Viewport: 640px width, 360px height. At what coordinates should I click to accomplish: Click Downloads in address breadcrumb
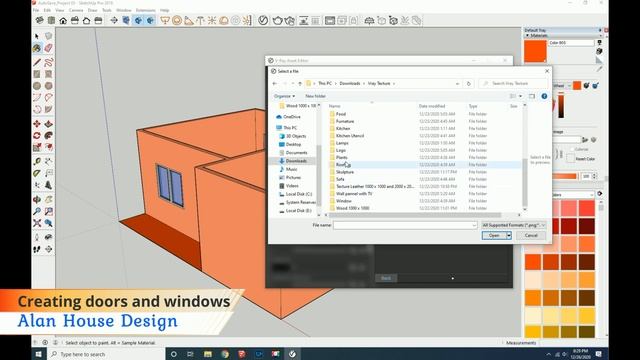tap(350, 84)
